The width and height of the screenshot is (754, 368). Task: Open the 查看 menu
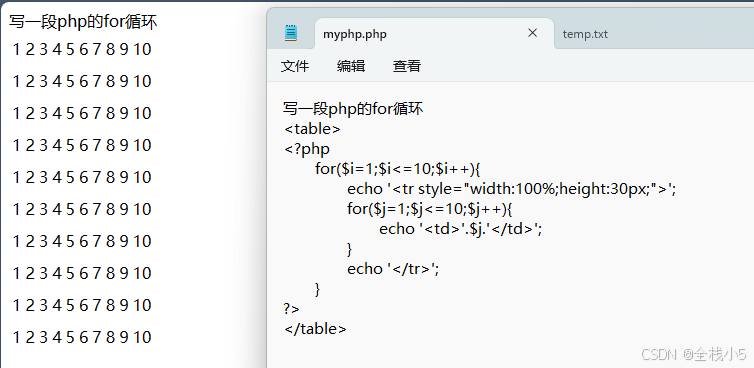(x=407, y=66)
